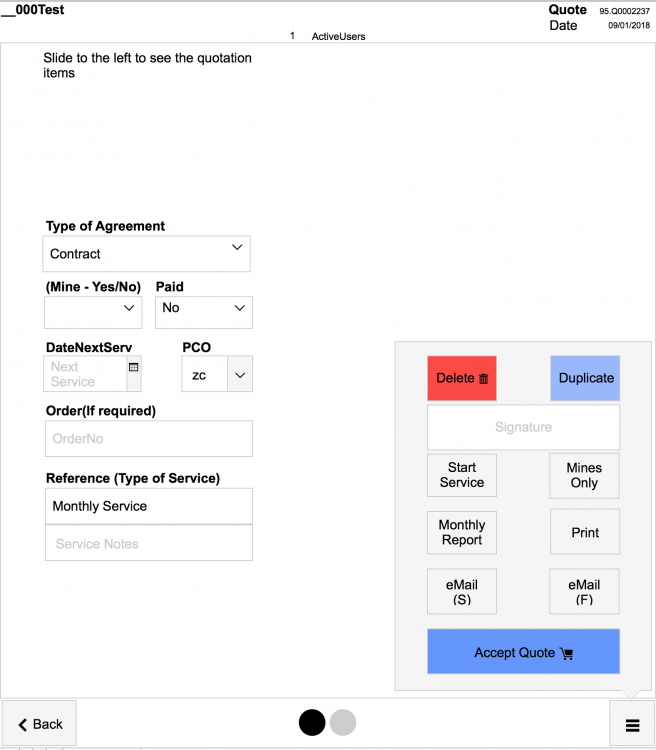Viewport: 656px width, 750px height.
Task: Open the DateNextServ calendar picker icon
Action: [134, 368]
